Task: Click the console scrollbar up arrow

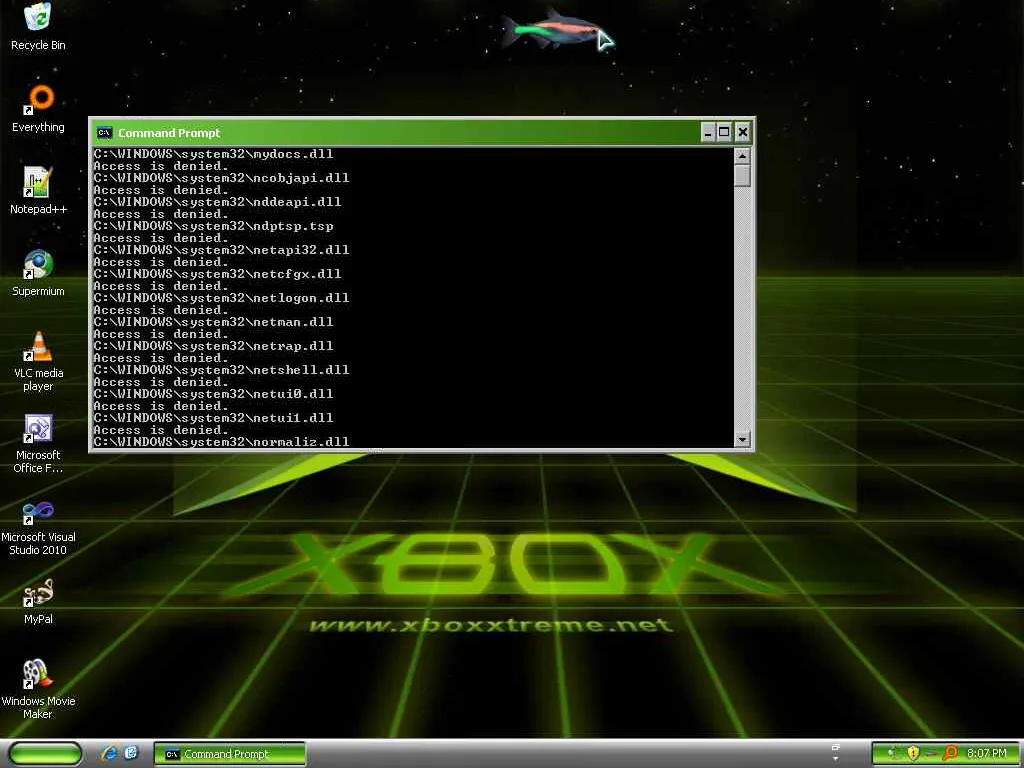Action: [742, 155]
